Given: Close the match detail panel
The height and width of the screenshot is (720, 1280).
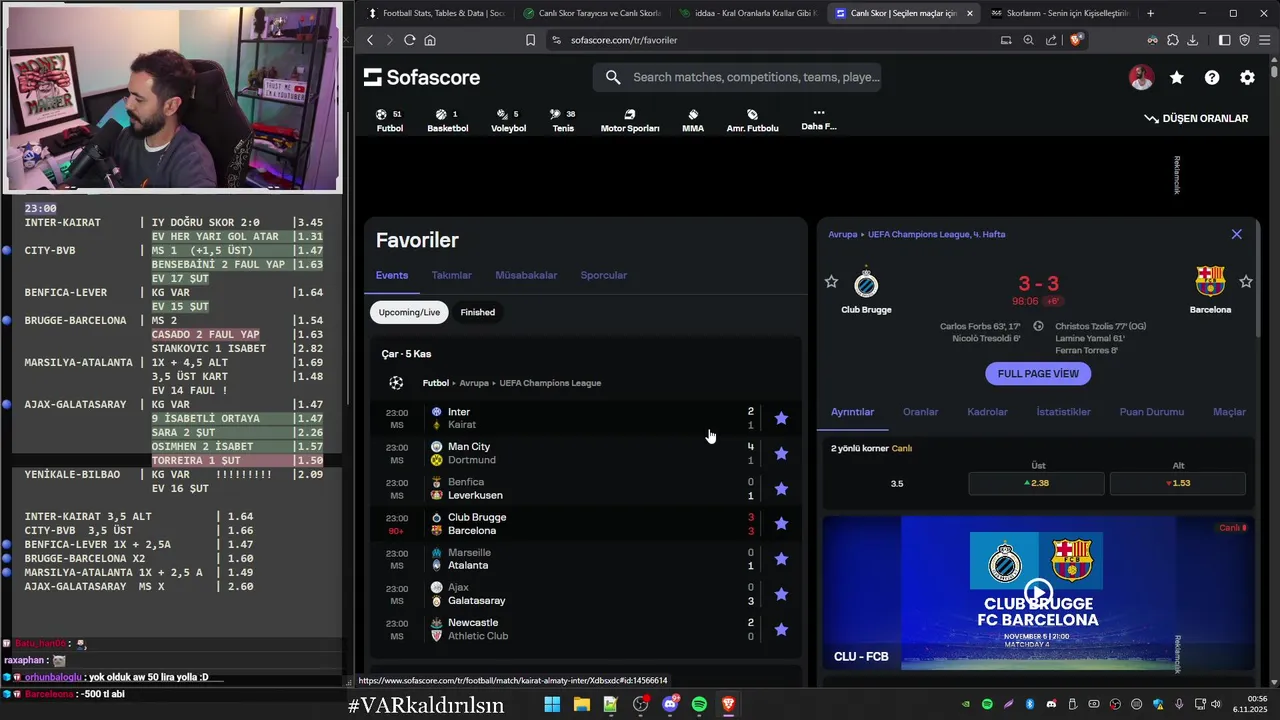Looking at the screenshot, I should coord(1237,234).
